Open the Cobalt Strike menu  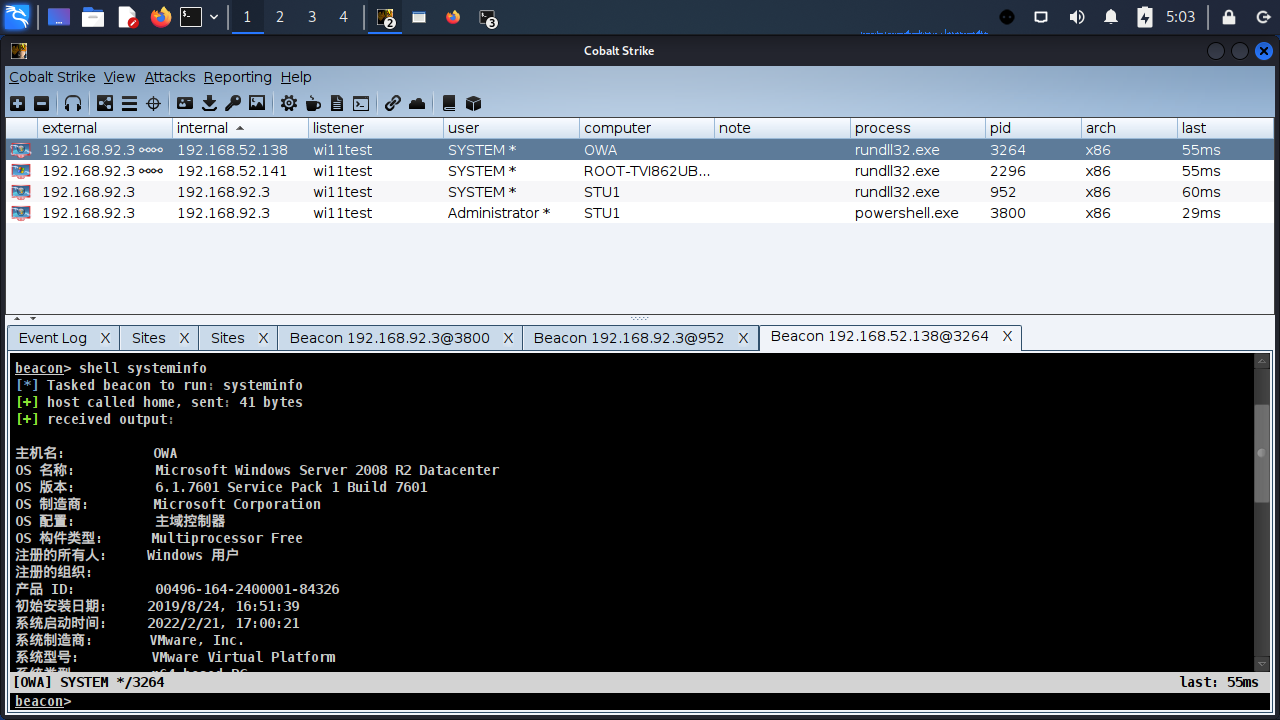52,77
